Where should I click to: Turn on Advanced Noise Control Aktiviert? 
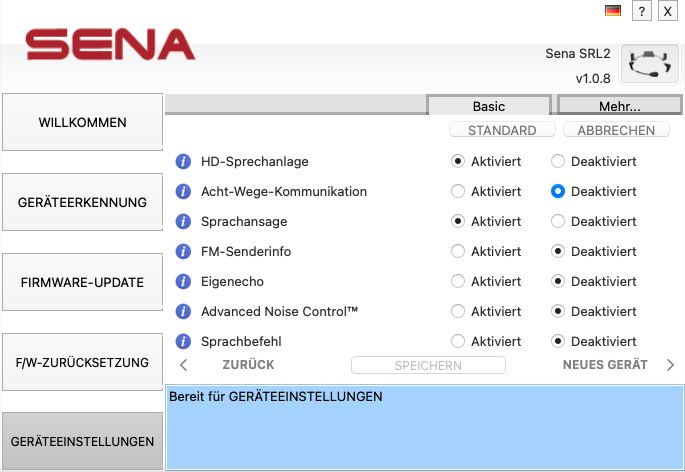tap(458, 311)
